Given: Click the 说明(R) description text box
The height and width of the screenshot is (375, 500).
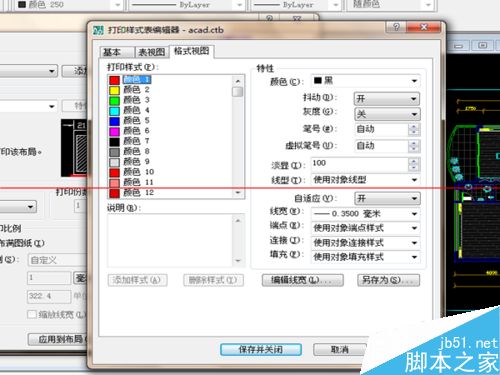Looking at the screenshot, I should (x=170, y=240).
